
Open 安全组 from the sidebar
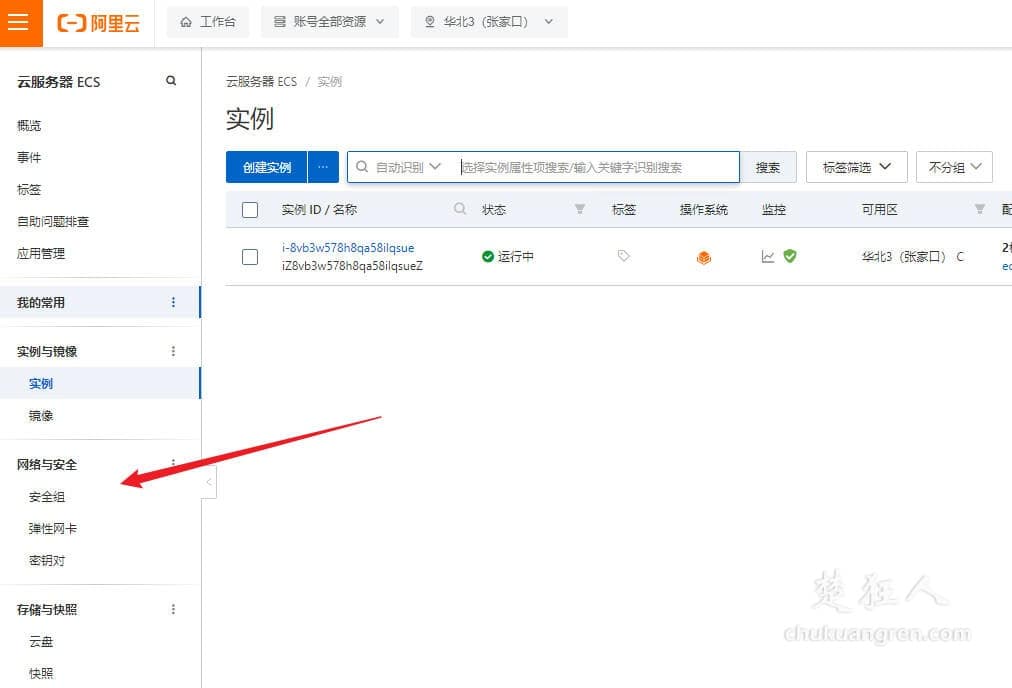49,496
